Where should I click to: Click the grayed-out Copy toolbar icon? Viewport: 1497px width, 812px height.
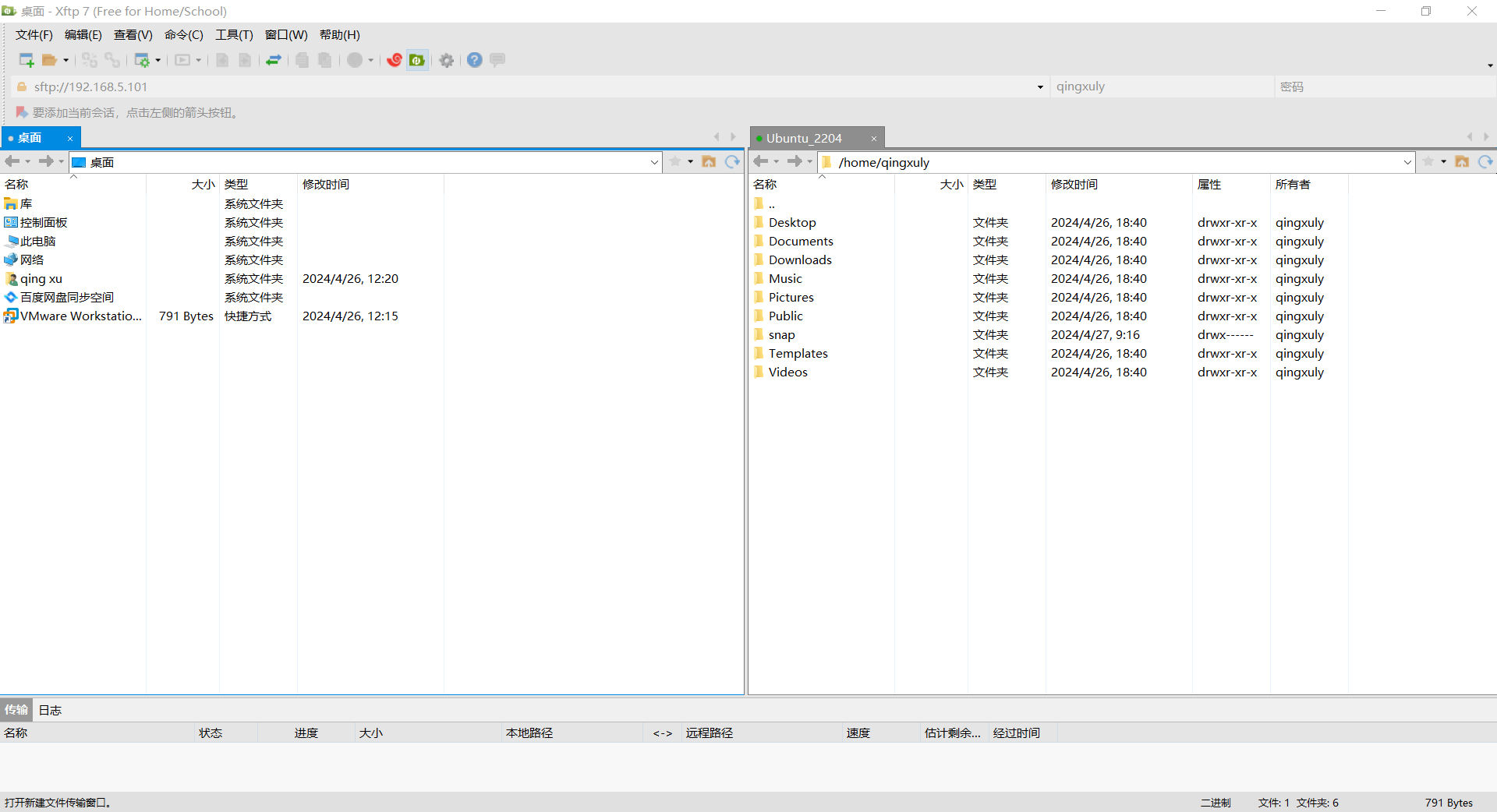(x=303, y=60)
